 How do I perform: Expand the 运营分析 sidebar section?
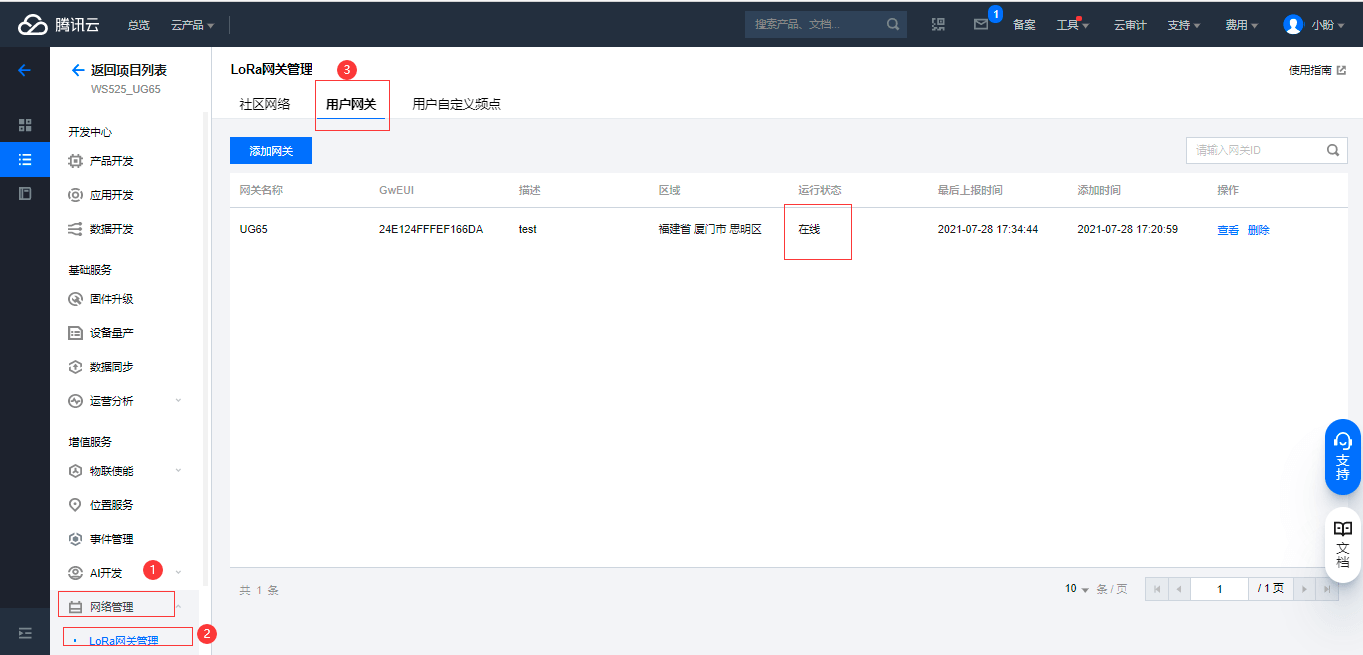[179, 401]
